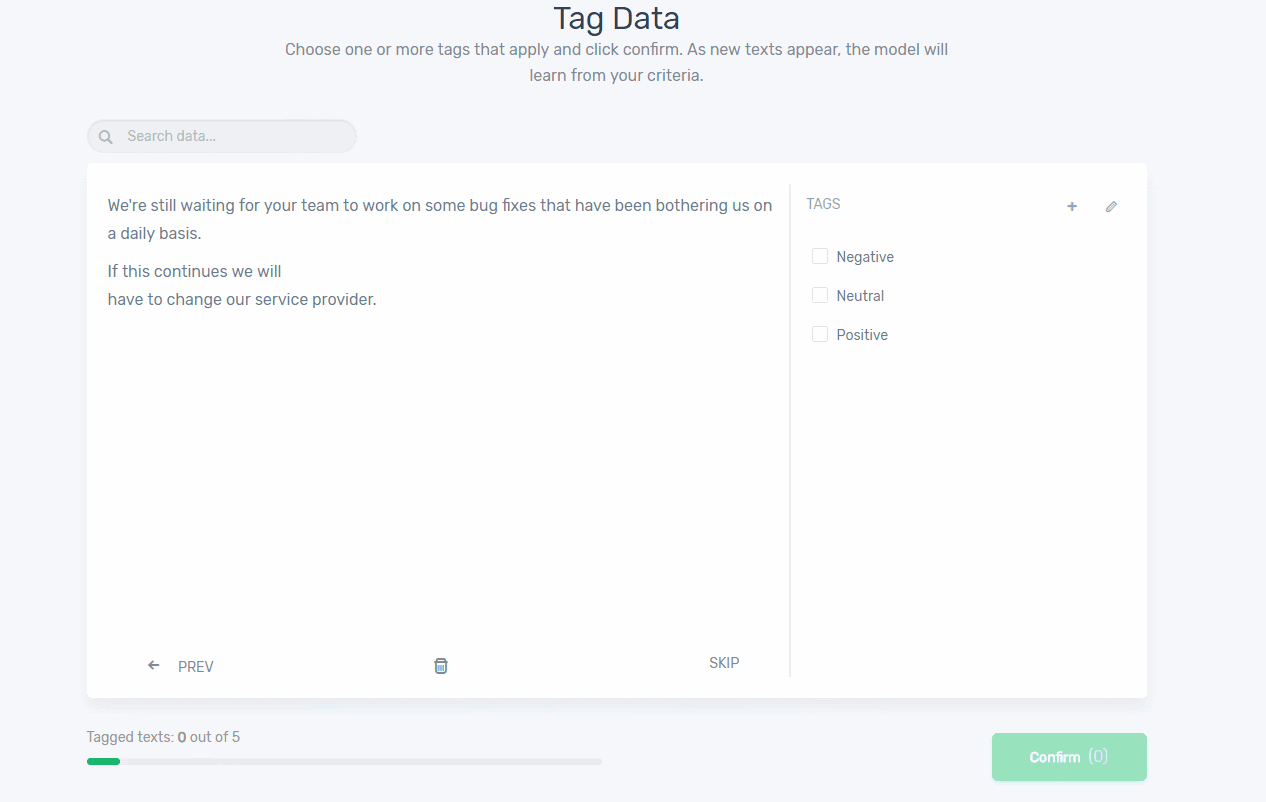Click the left arrow beside PREV
Screen dimensions: 1266x802
[153, 665]
